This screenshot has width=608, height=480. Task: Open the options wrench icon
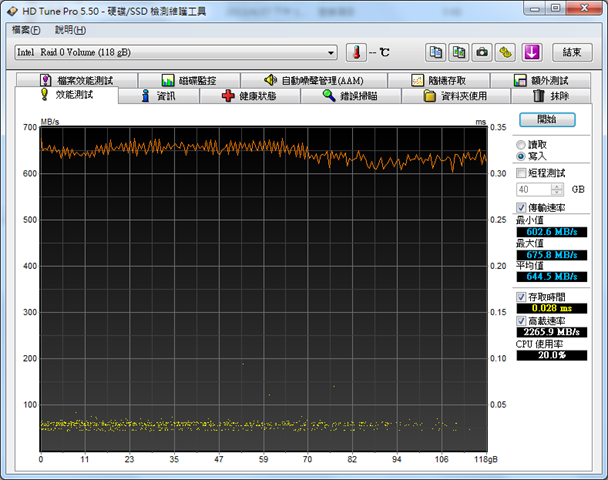pyautogui.click(x=506, y=52)
